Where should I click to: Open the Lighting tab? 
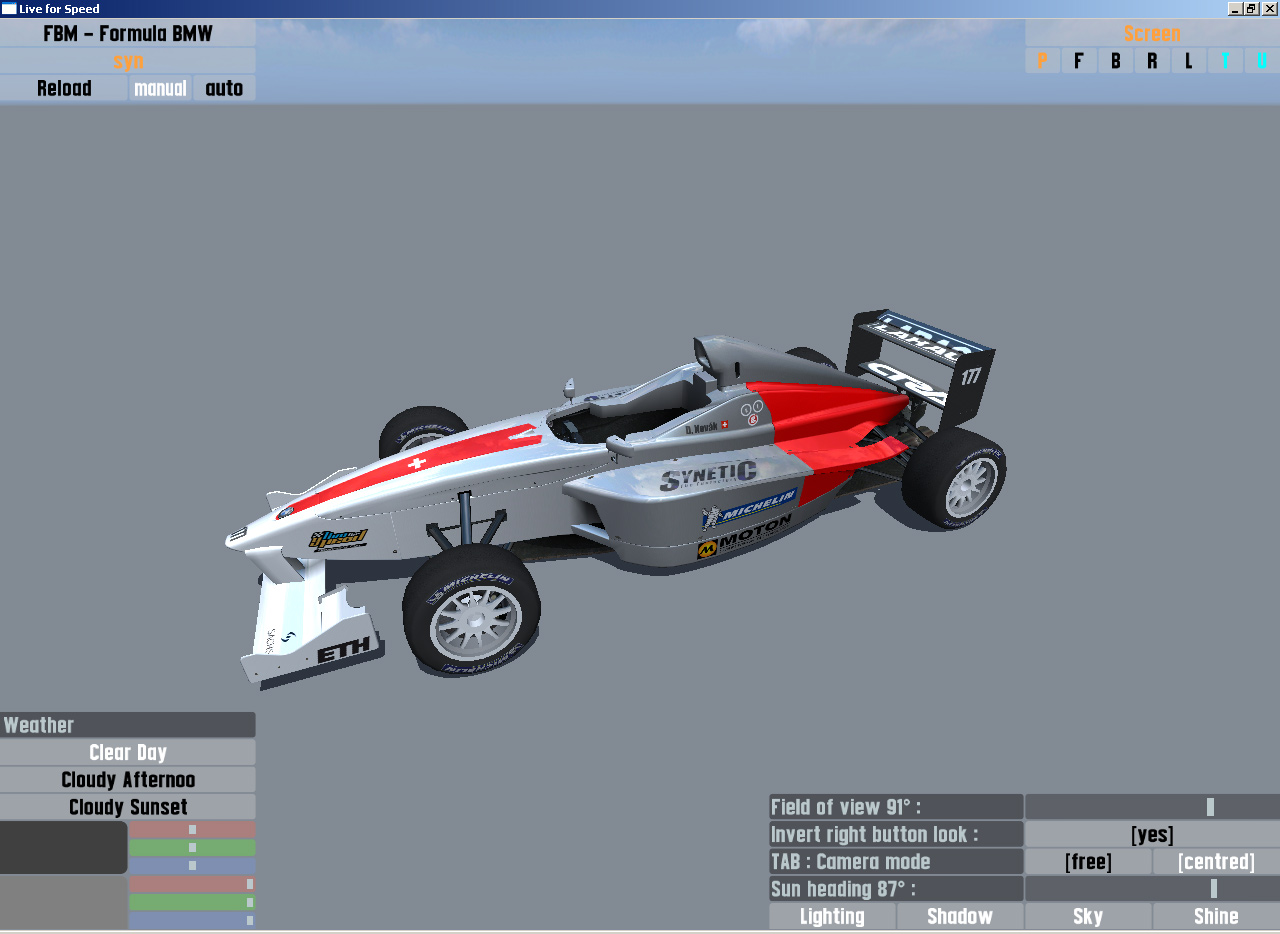click(832, 916)
